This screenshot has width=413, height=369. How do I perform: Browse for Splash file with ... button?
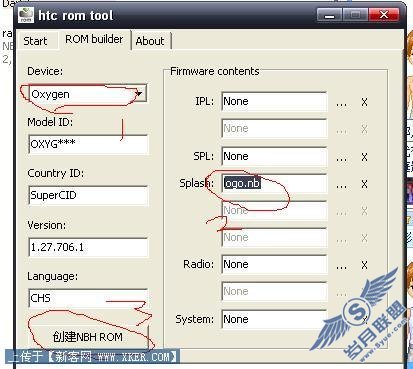pos(341,186)
